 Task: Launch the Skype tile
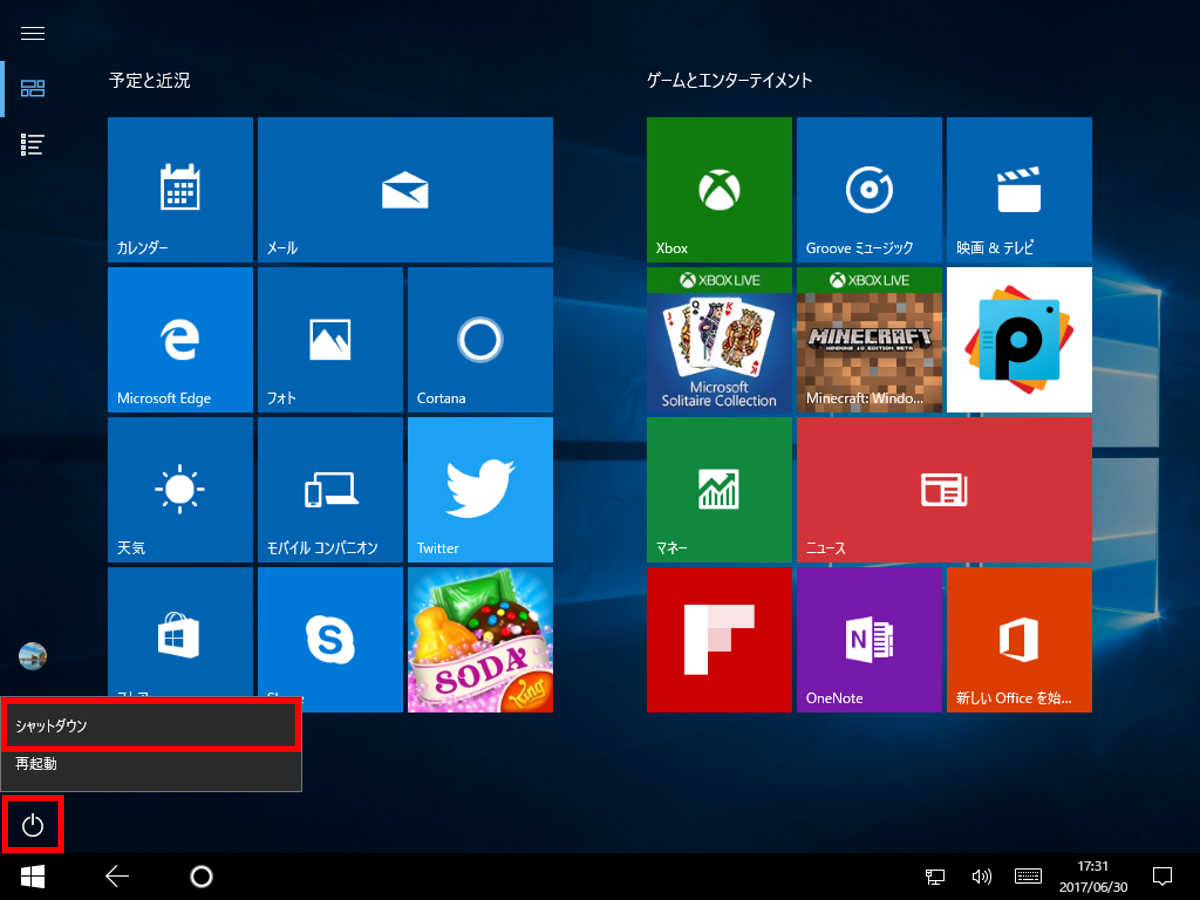click(x=330, y=632)
